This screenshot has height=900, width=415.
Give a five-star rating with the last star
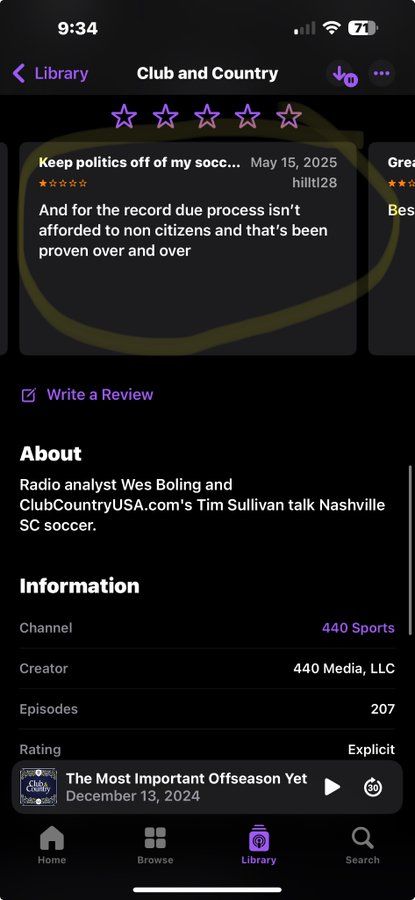[289, 117]
